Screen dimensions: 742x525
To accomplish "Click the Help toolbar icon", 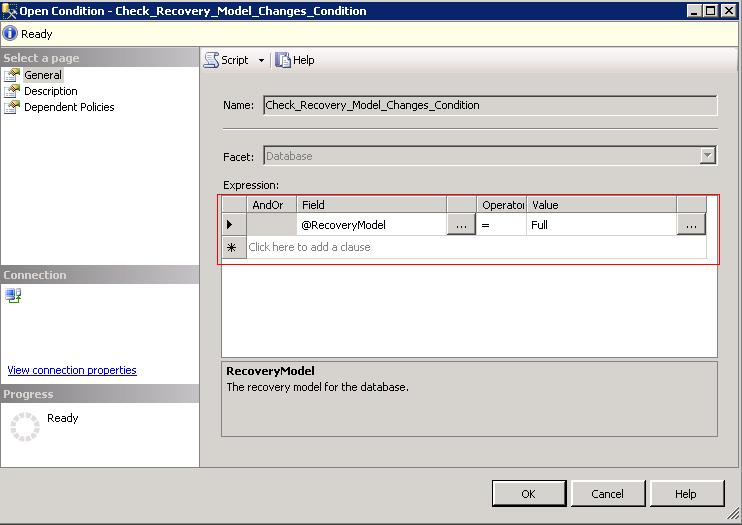I will tap(284, 60).
